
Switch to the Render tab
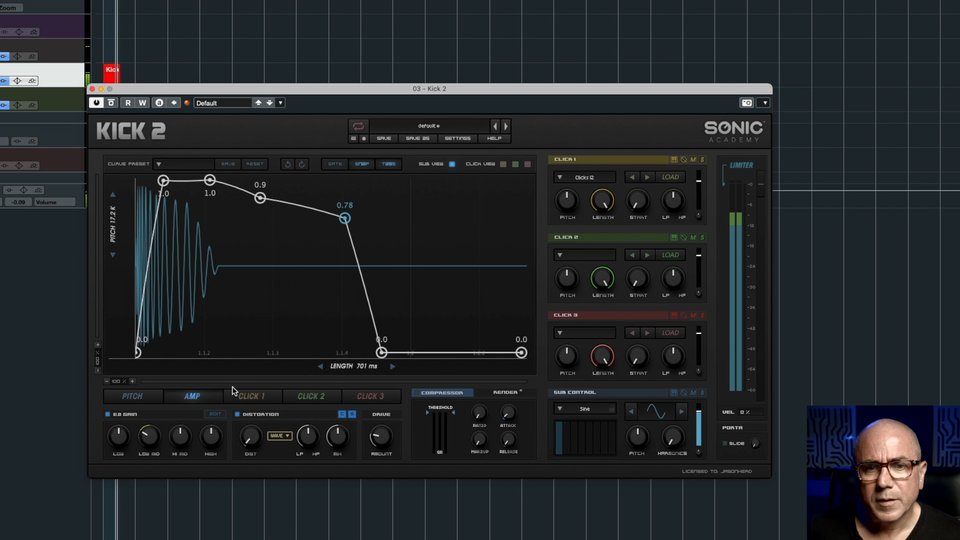506,392
